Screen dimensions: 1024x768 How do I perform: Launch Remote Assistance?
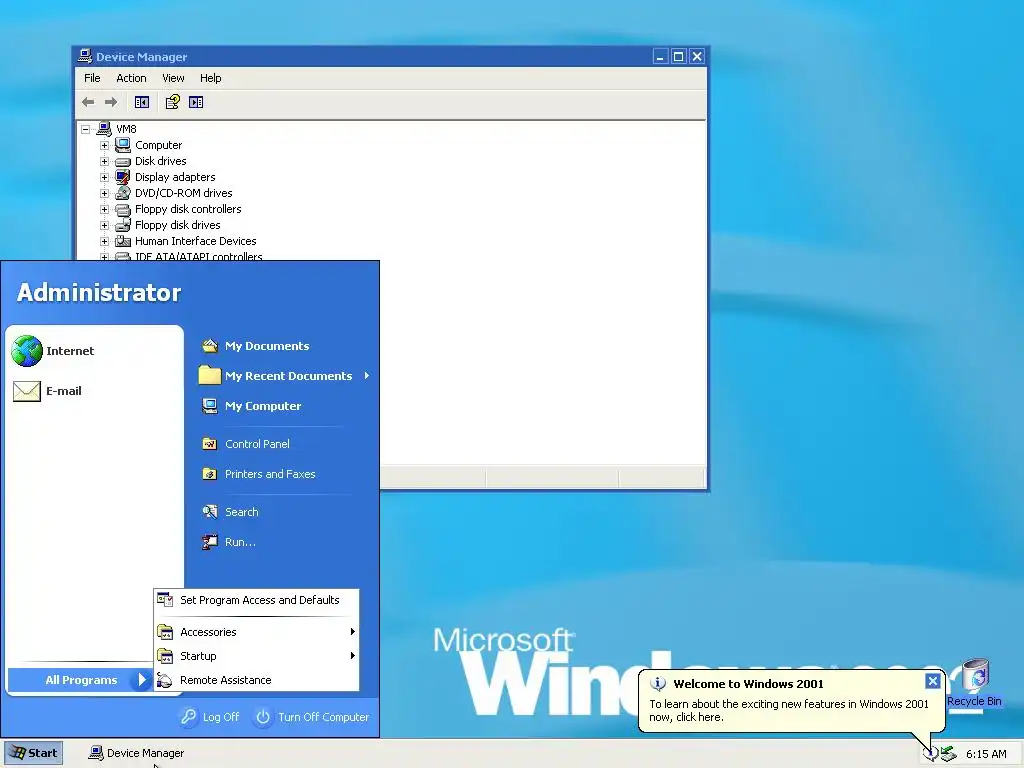[257, 680]
